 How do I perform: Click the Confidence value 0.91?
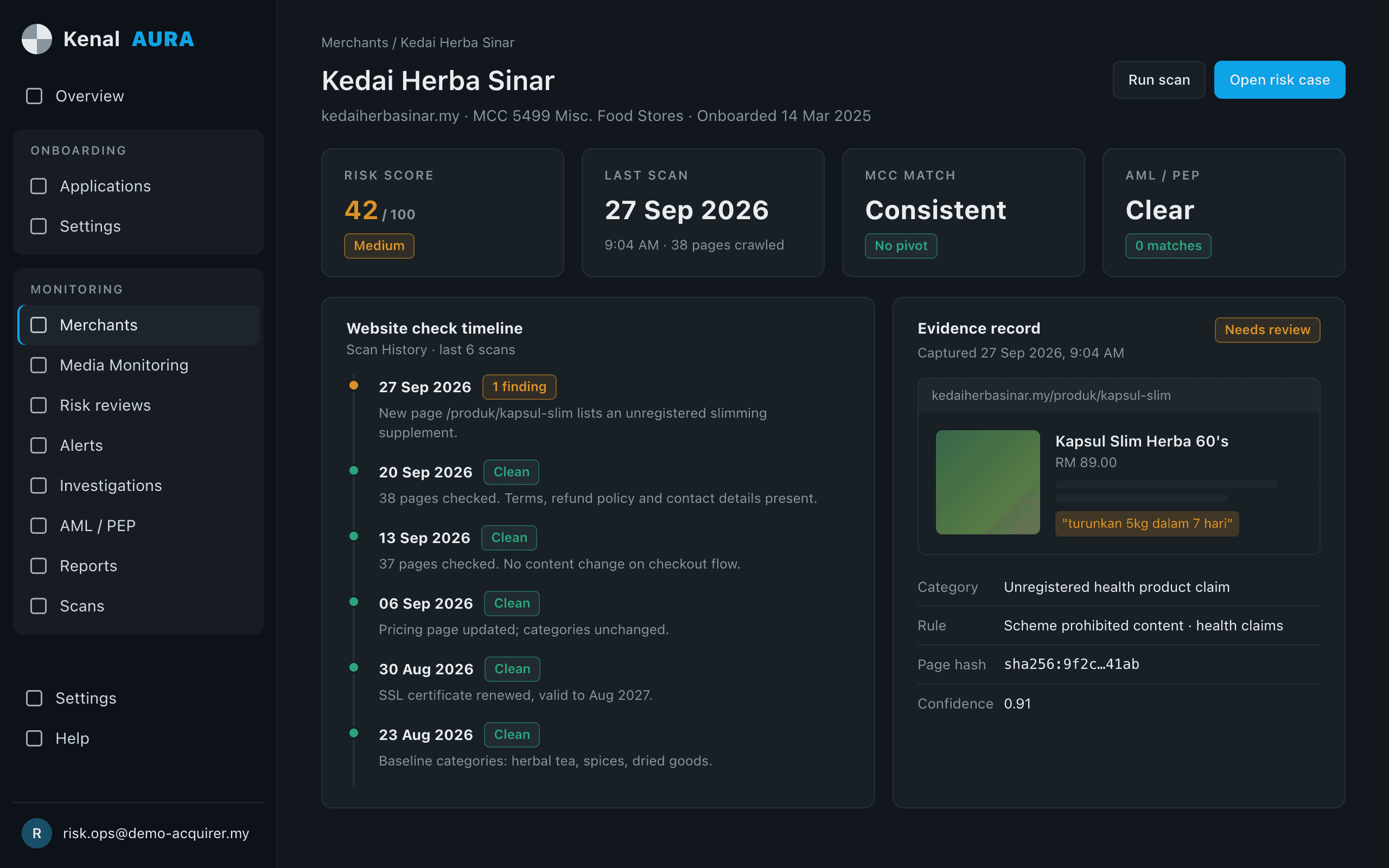pyautogui.click(x=1018, y=704)
